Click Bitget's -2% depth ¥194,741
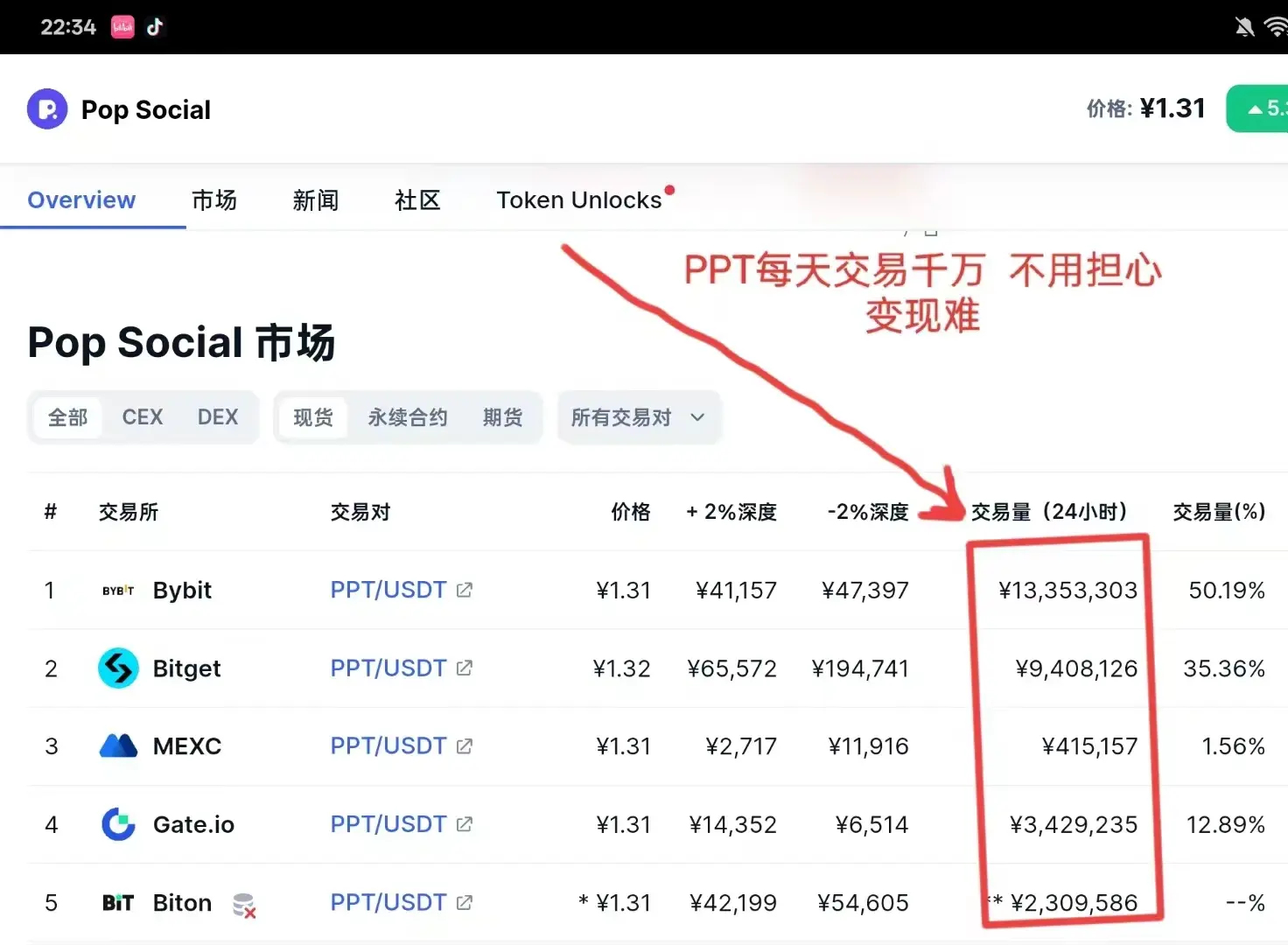The image size is (1288, 945). tap(860, 668)
